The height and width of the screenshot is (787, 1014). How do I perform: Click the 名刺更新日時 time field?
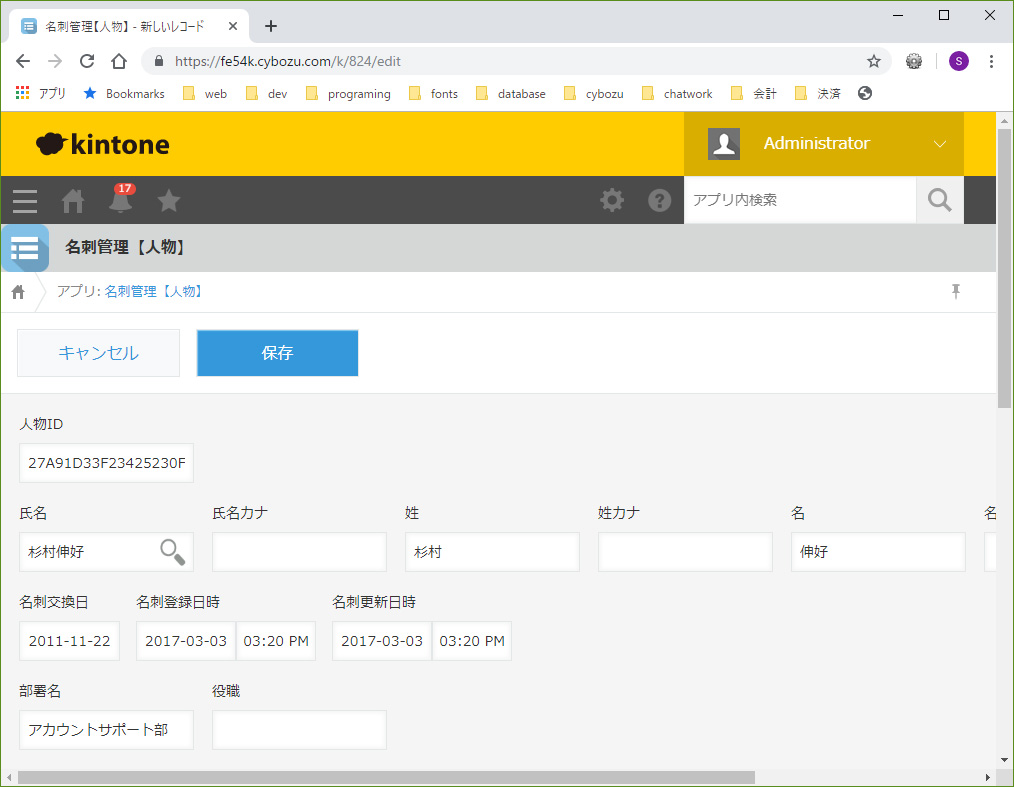pos(472,641)
